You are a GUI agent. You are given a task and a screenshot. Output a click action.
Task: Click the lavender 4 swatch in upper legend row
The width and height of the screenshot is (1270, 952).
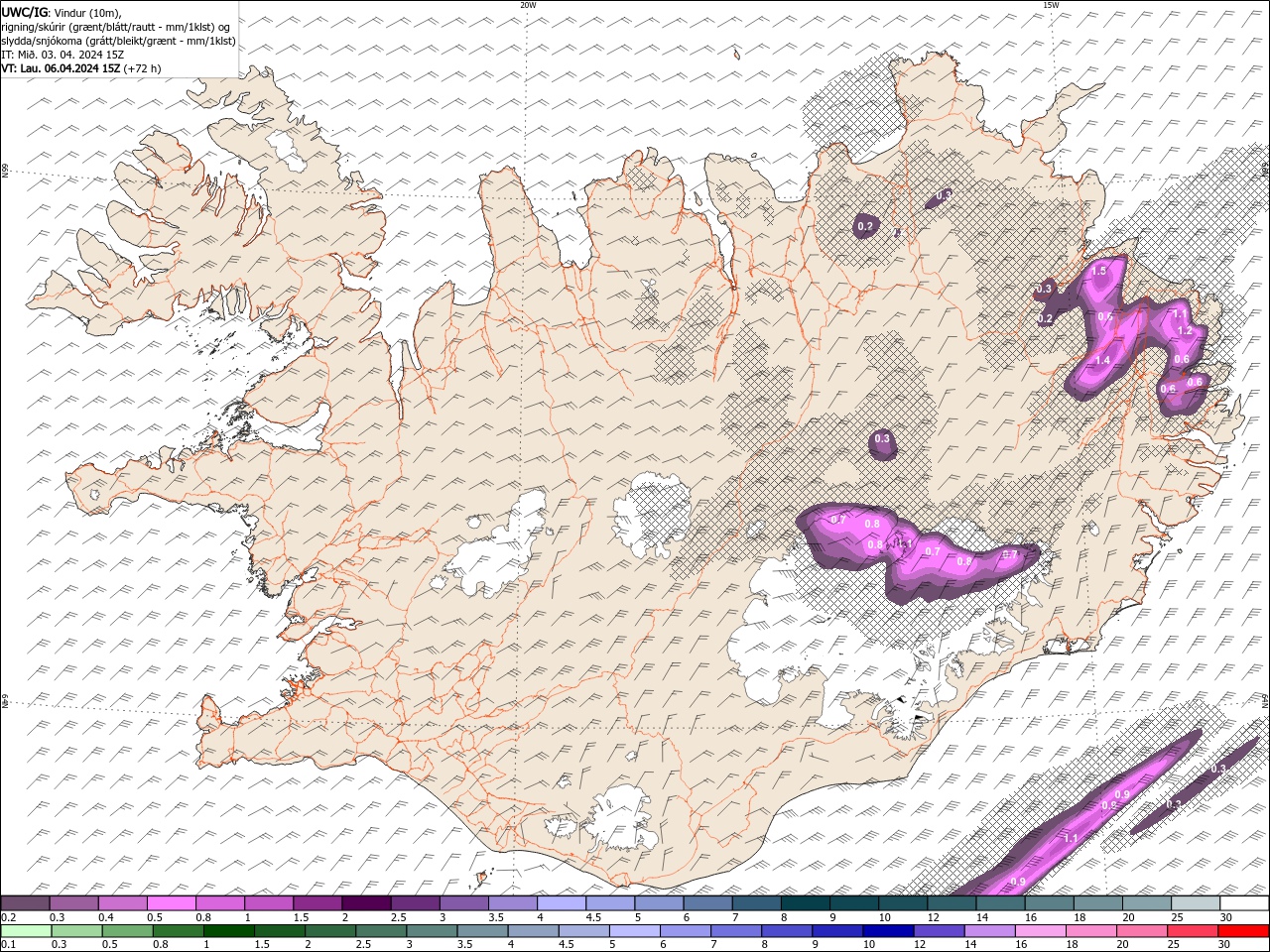(562, 903)
